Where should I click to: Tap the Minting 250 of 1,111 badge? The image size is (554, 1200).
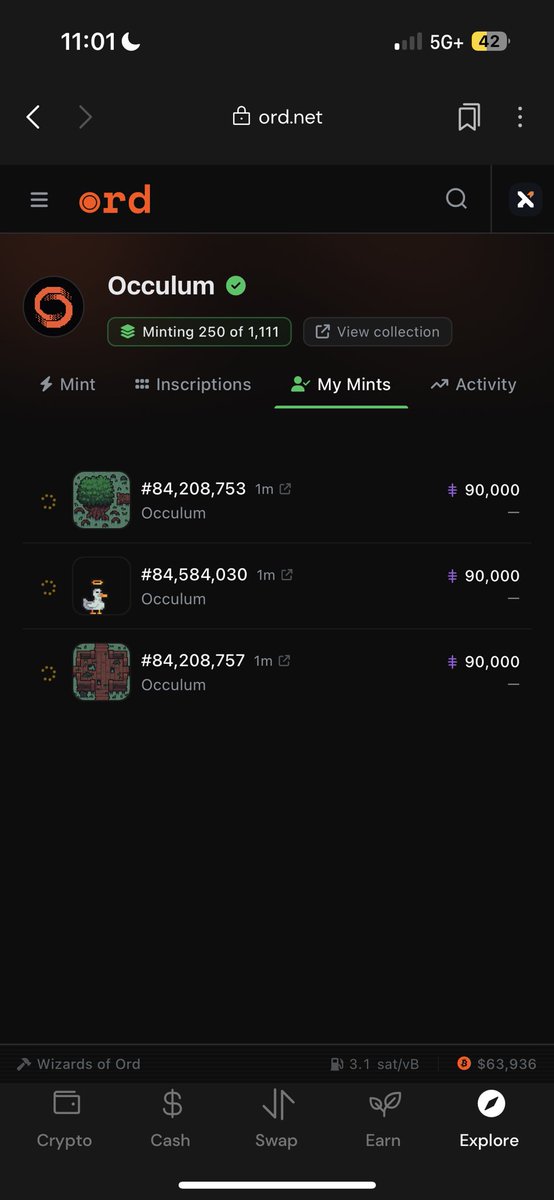pos(200,332)
